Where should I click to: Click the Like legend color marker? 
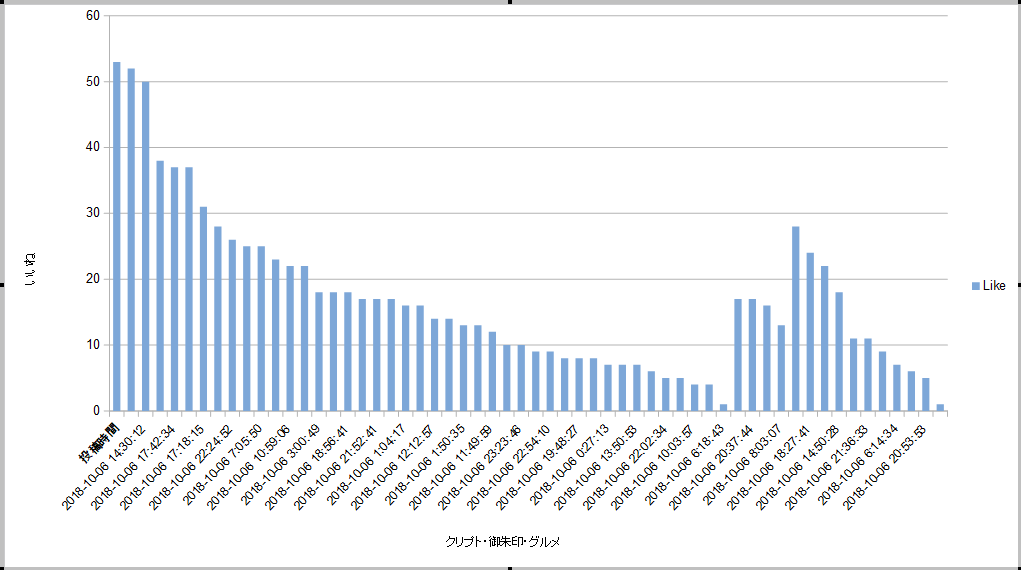pyautogui.click(x=976, y=286)
